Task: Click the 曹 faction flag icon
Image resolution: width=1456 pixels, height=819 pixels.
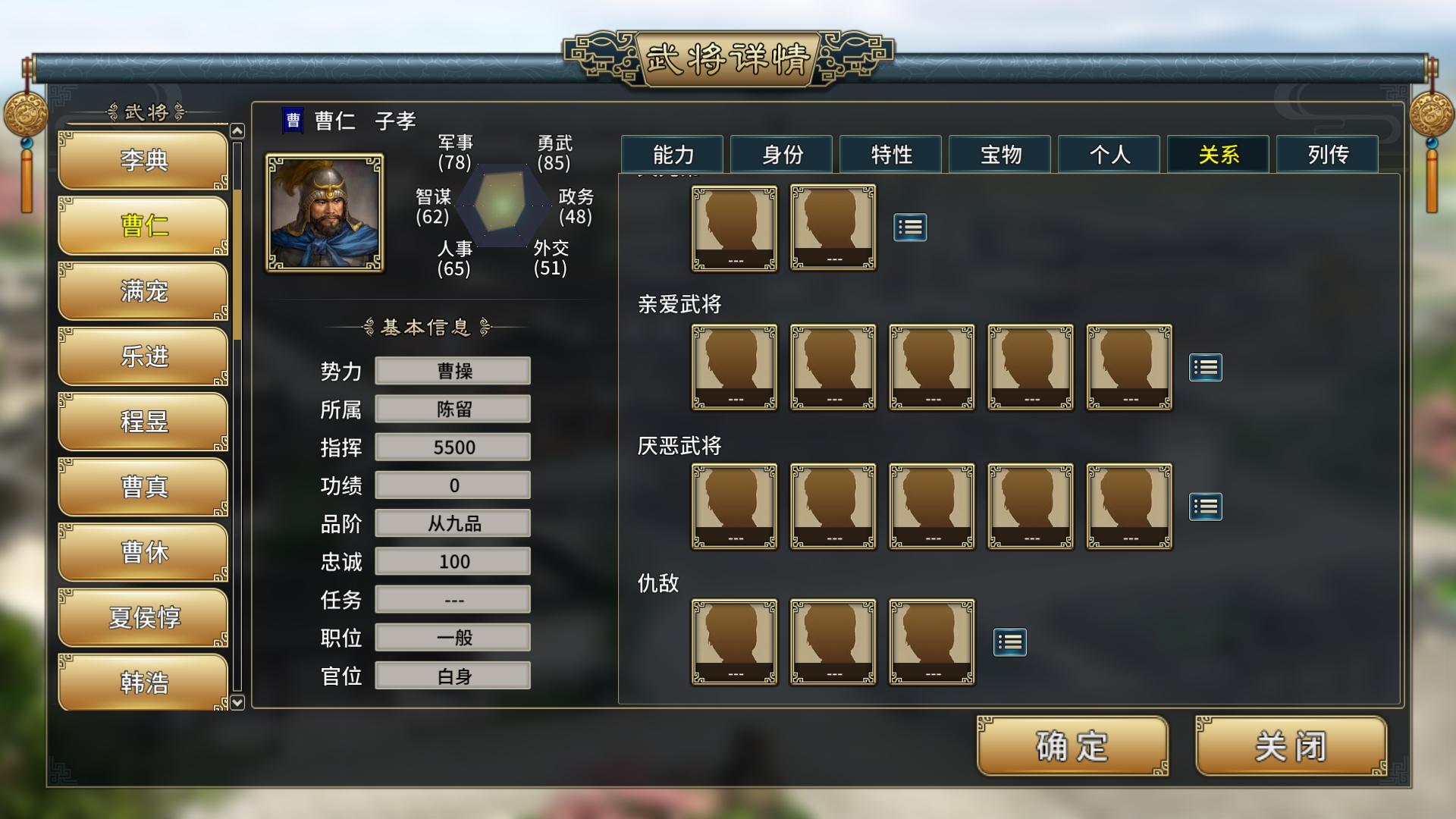Action: pyautogui.click(x=293, y=121)
